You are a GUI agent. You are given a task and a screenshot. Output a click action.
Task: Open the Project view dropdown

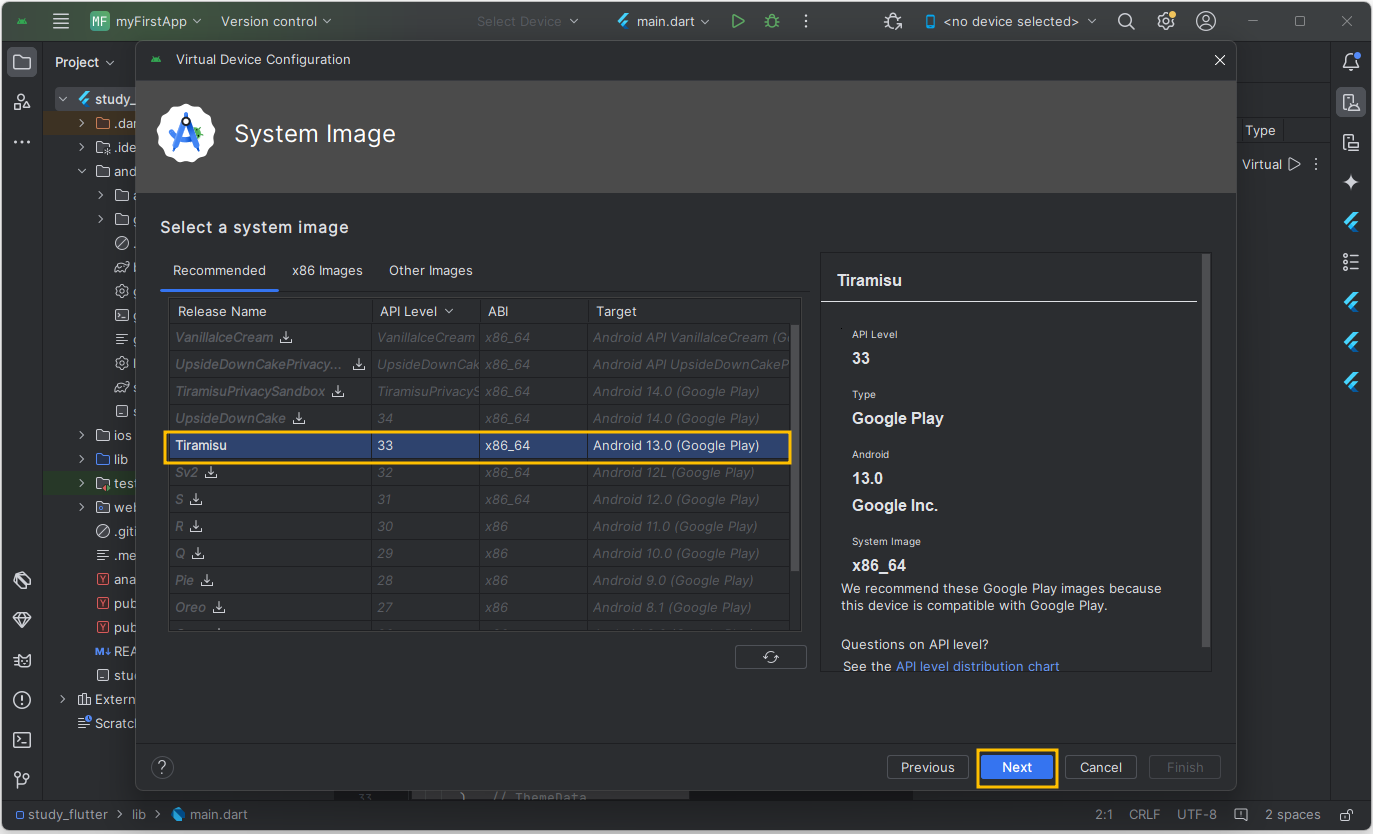point(84,62)
